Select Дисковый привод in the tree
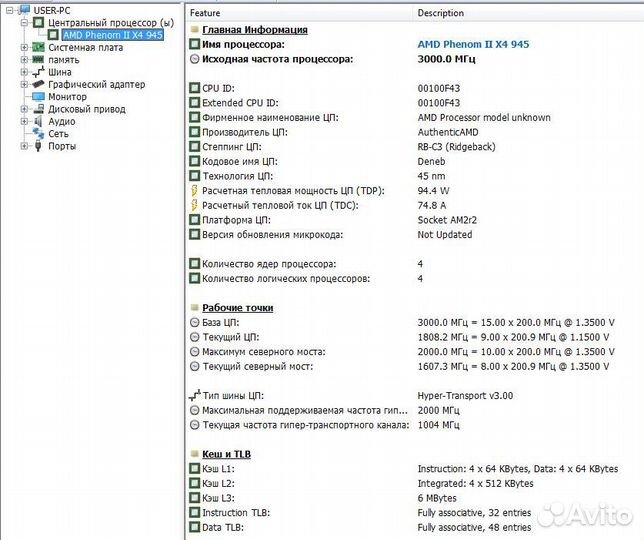This screenshot has width=644, height=540. click(87, 109)
